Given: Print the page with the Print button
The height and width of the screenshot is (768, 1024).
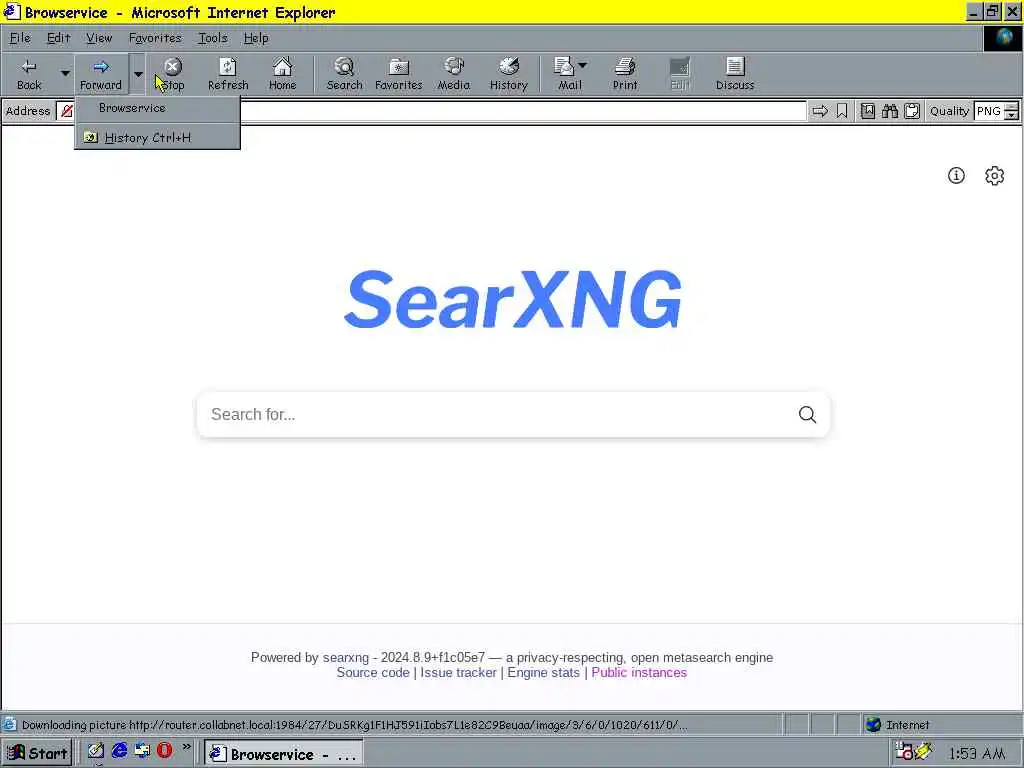Looking at the screenshot, I should tap(625, 74).
